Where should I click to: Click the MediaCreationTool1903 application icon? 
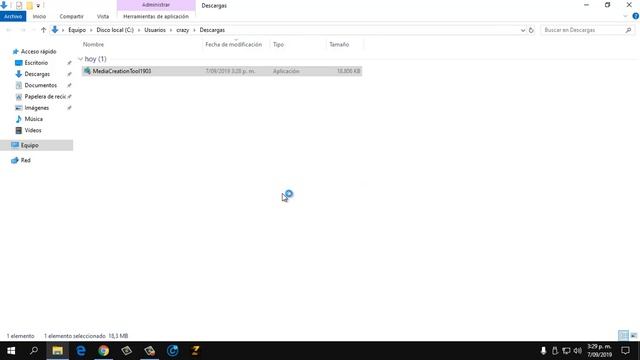pos(87,71)
